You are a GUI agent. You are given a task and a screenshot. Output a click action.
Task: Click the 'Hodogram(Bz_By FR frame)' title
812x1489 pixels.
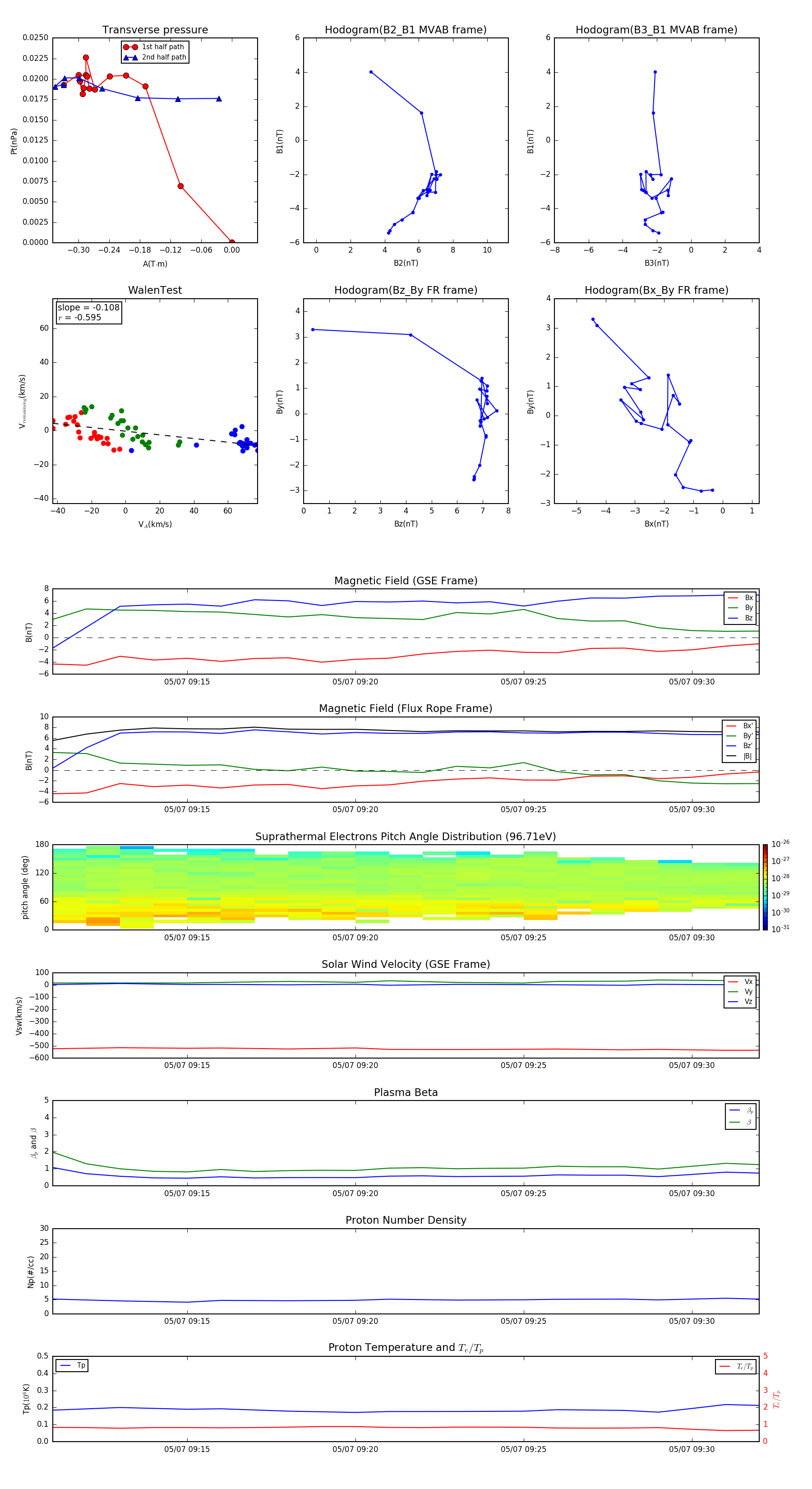[406, 290]
